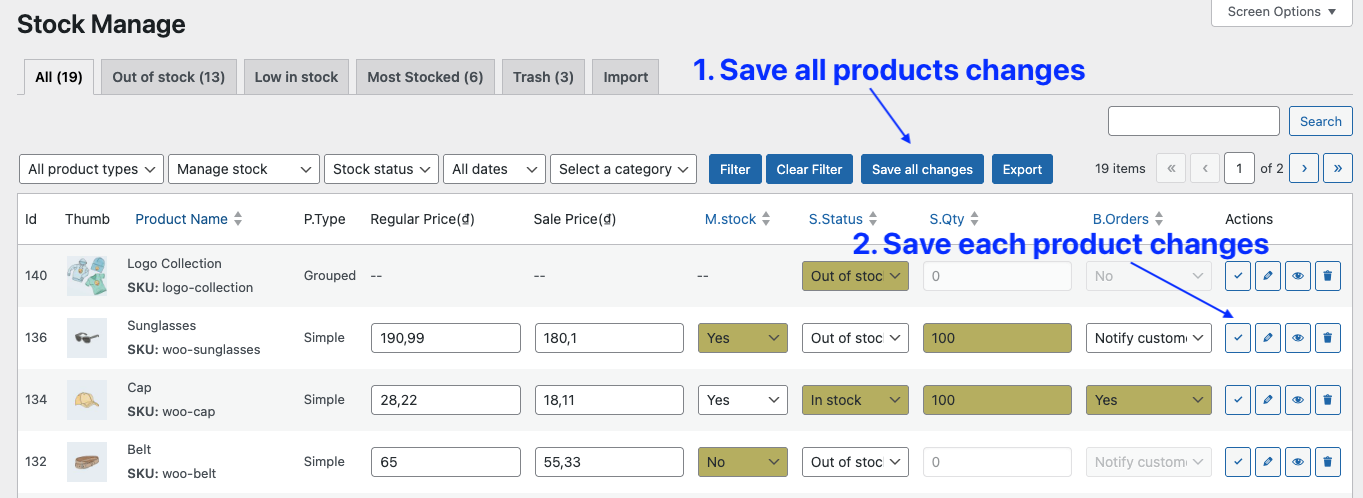Change Cap stock status dropdown
The image size is (1363, 498).
(x=855, y=400)
